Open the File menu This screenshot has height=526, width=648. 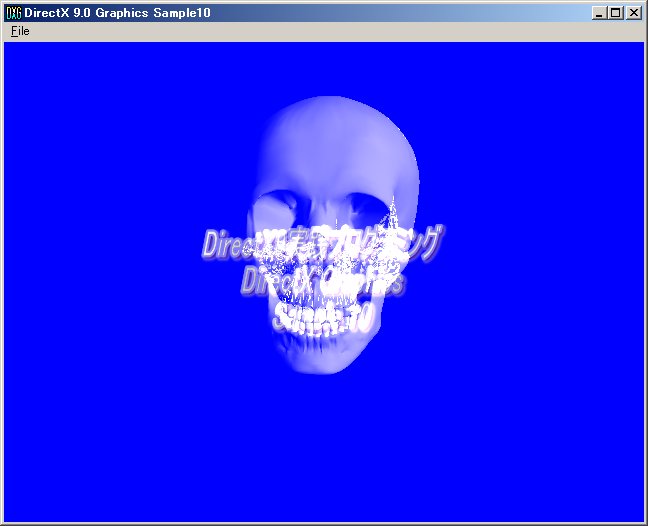[20, 31]
